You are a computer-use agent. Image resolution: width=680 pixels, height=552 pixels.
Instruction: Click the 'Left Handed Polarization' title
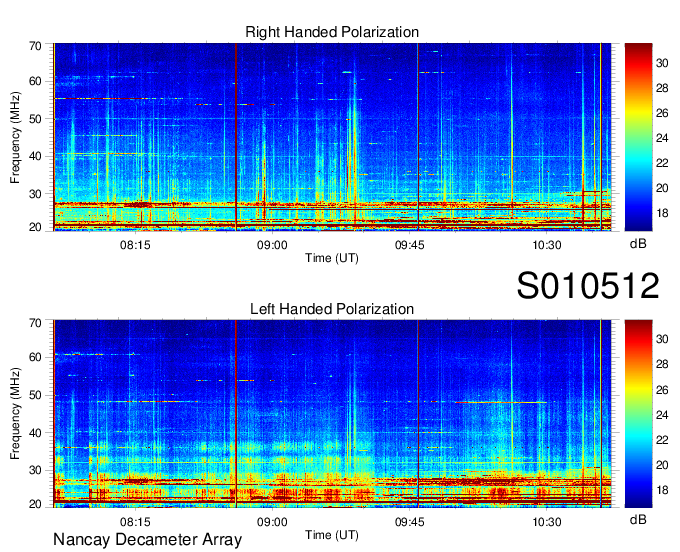pos(332,309)
